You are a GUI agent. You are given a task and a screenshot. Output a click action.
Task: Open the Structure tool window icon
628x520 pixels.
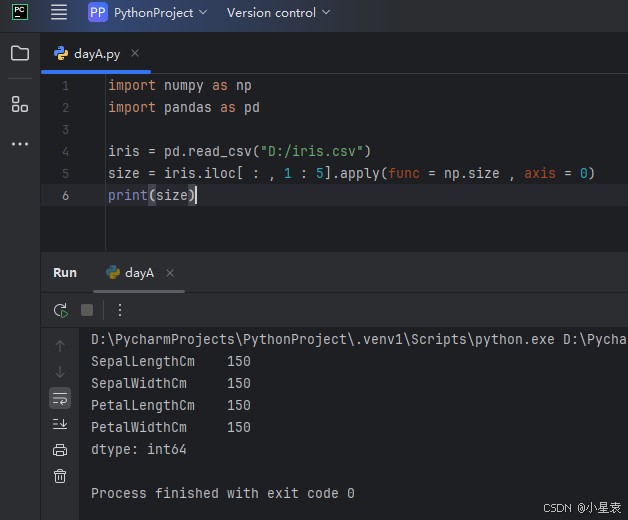point(20,104)
